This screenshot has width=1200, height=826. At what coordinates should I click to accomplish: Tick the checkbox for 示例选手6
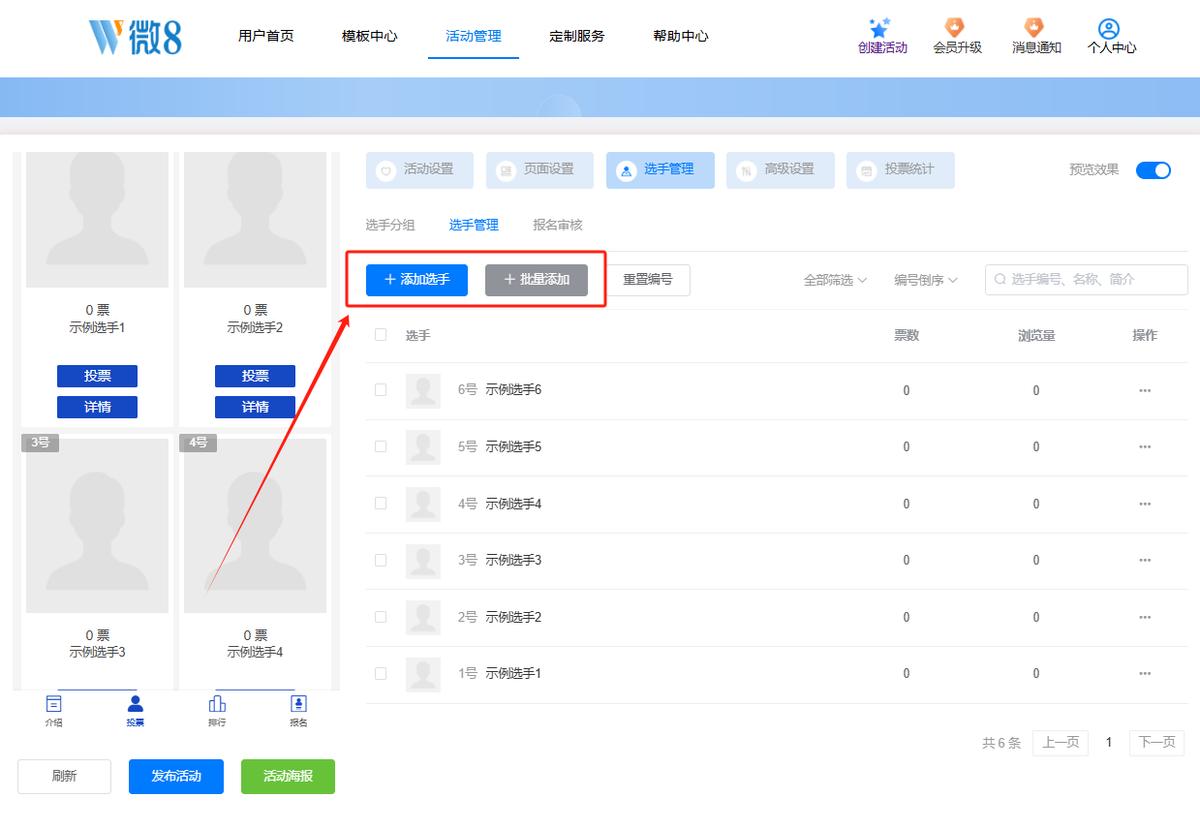380,390
